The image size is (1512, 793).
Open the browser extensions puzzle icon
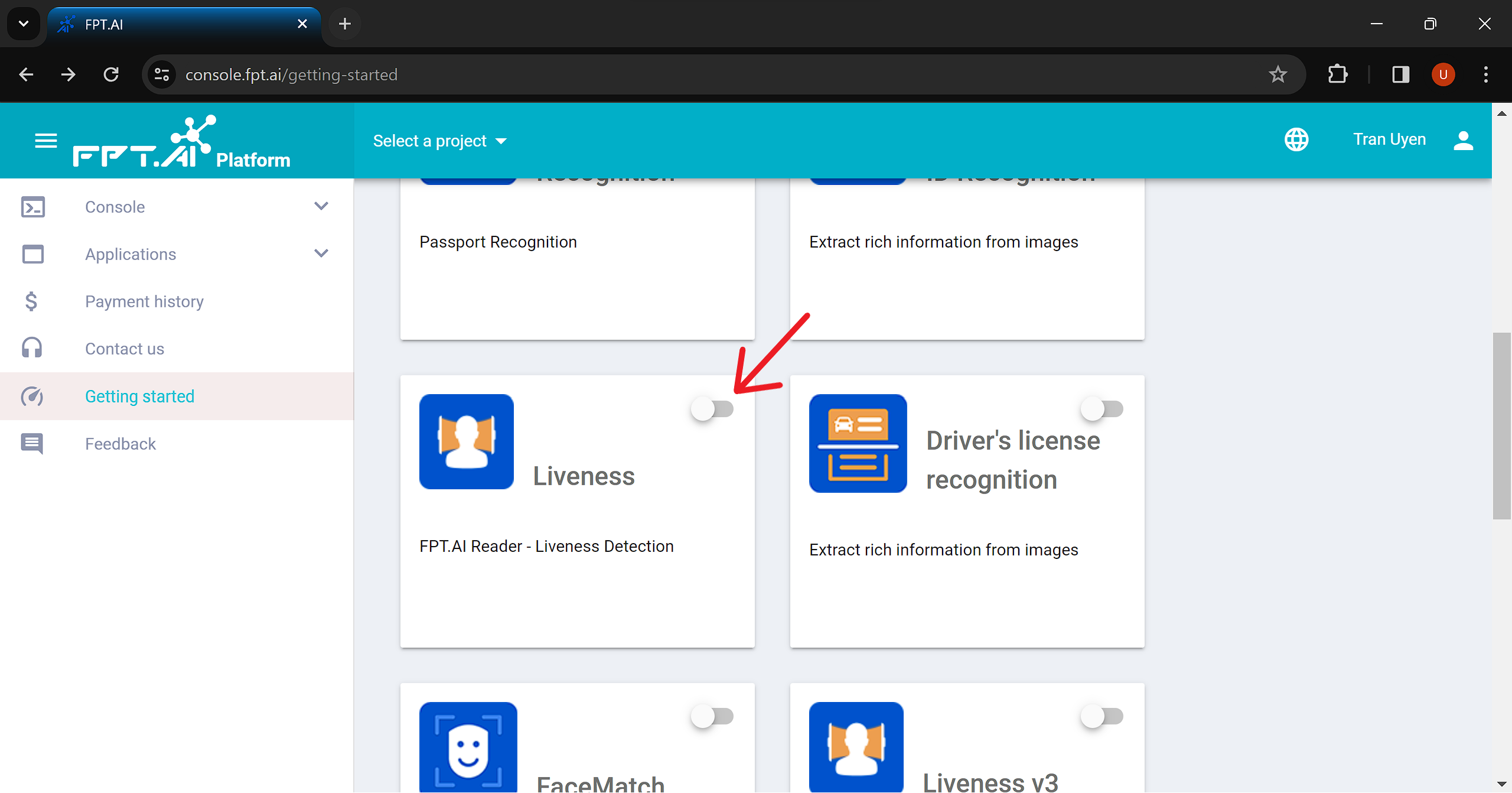coord(1338,74)
